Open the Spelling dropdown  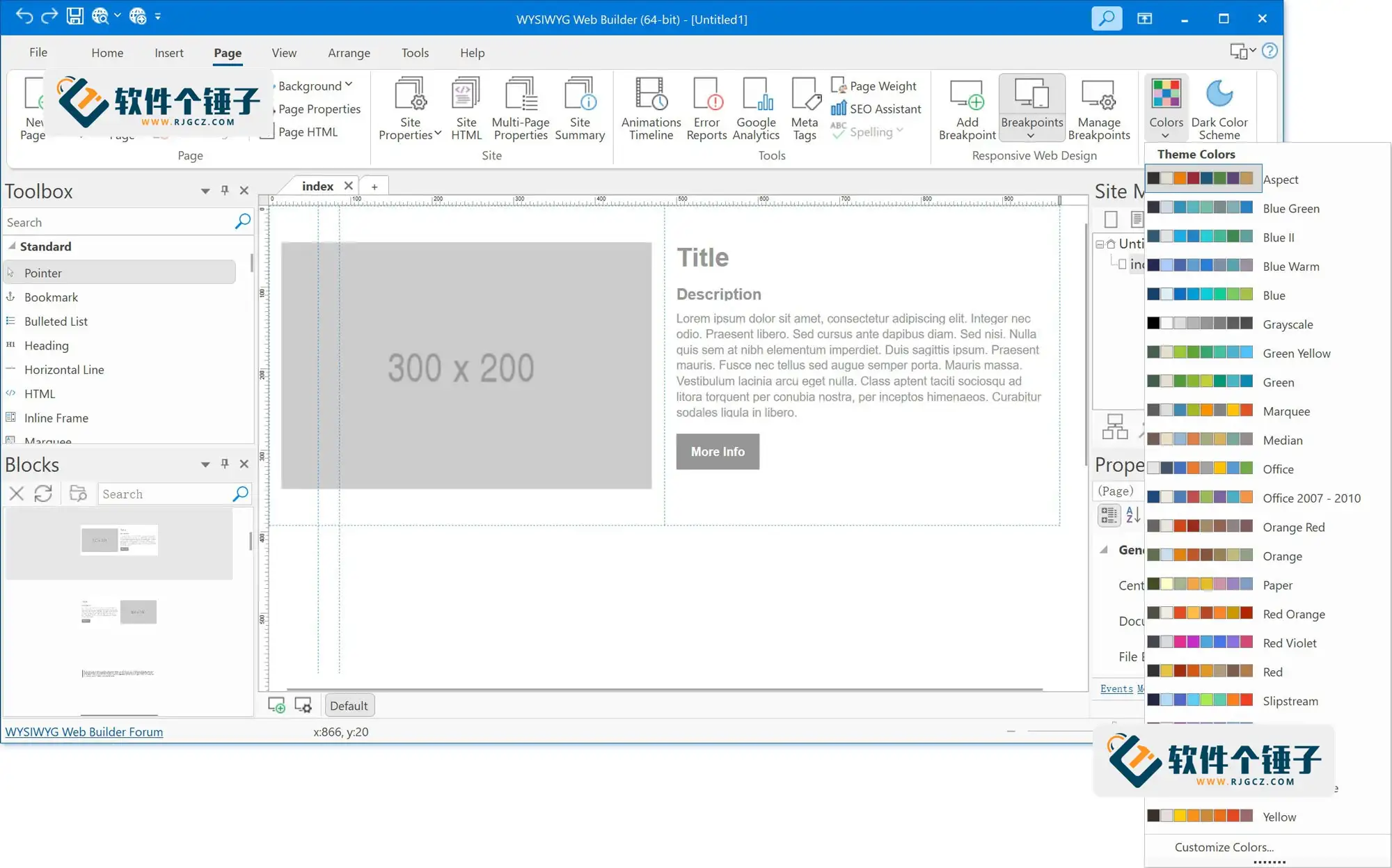867,132
